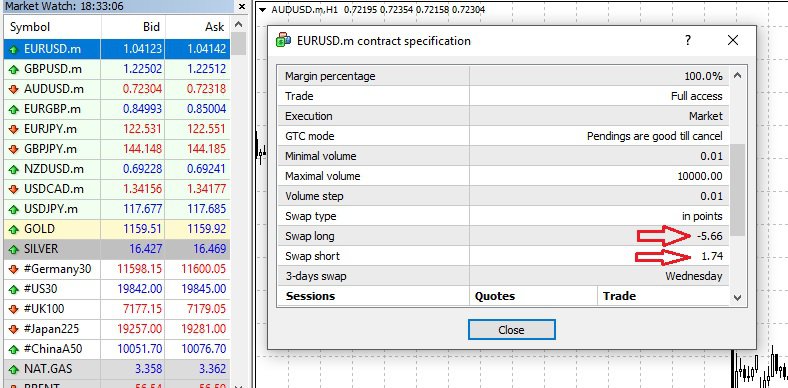This screenshot has height=388, width=788.
Task: Select the #ChinaA50 symbol name
Action: [53, 349]
